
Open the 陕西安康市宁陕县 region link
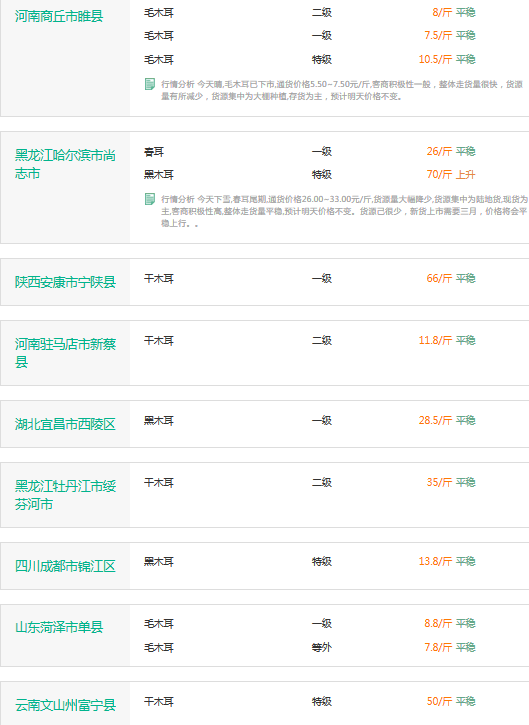point(65,282)
